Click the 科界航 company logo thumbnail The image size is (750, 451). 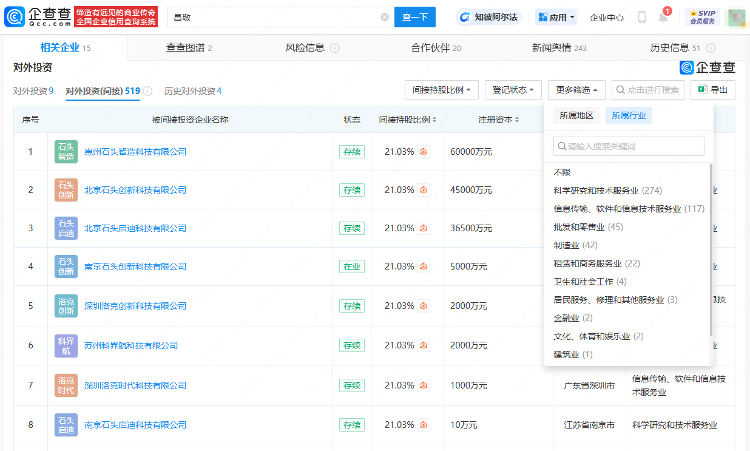[x=66, y=345]
